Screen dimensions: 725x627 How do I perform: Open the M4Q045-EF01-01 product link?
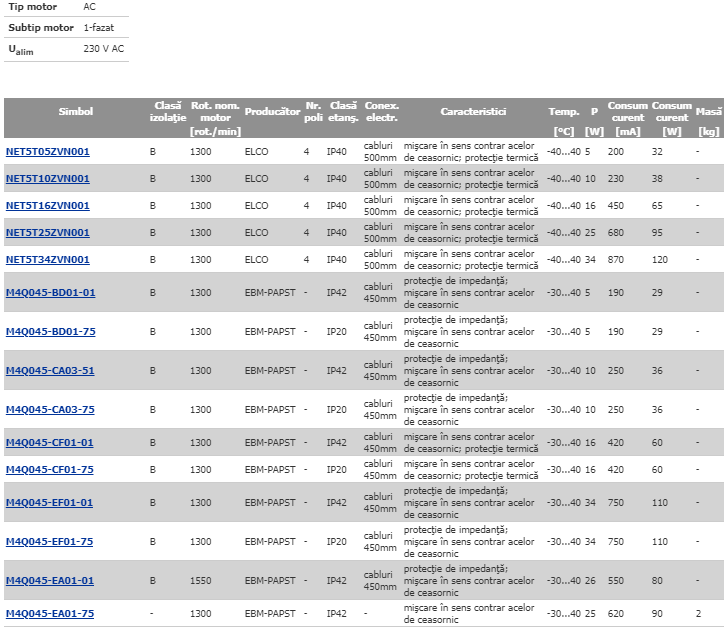pyautogui.click(x=49, y=503)
